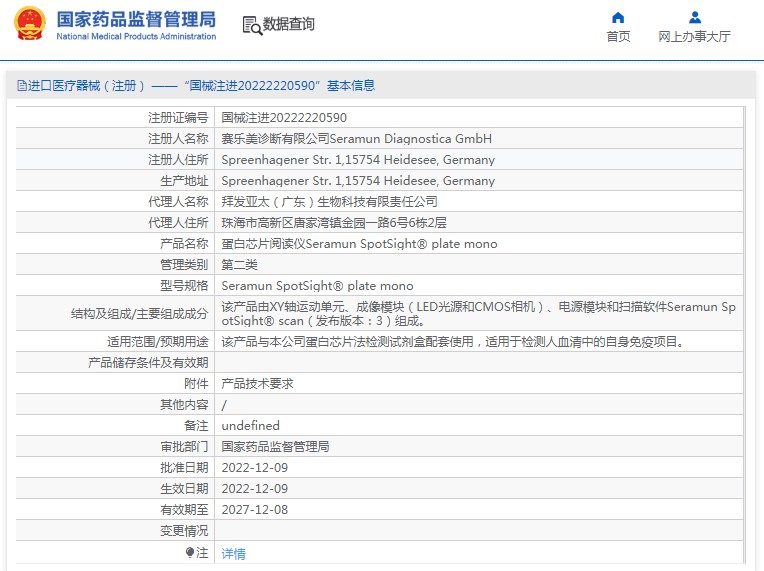Viewport: 764px width, 571px height.
Task: Open 详情 details link
Action: [x=233, y=553]
